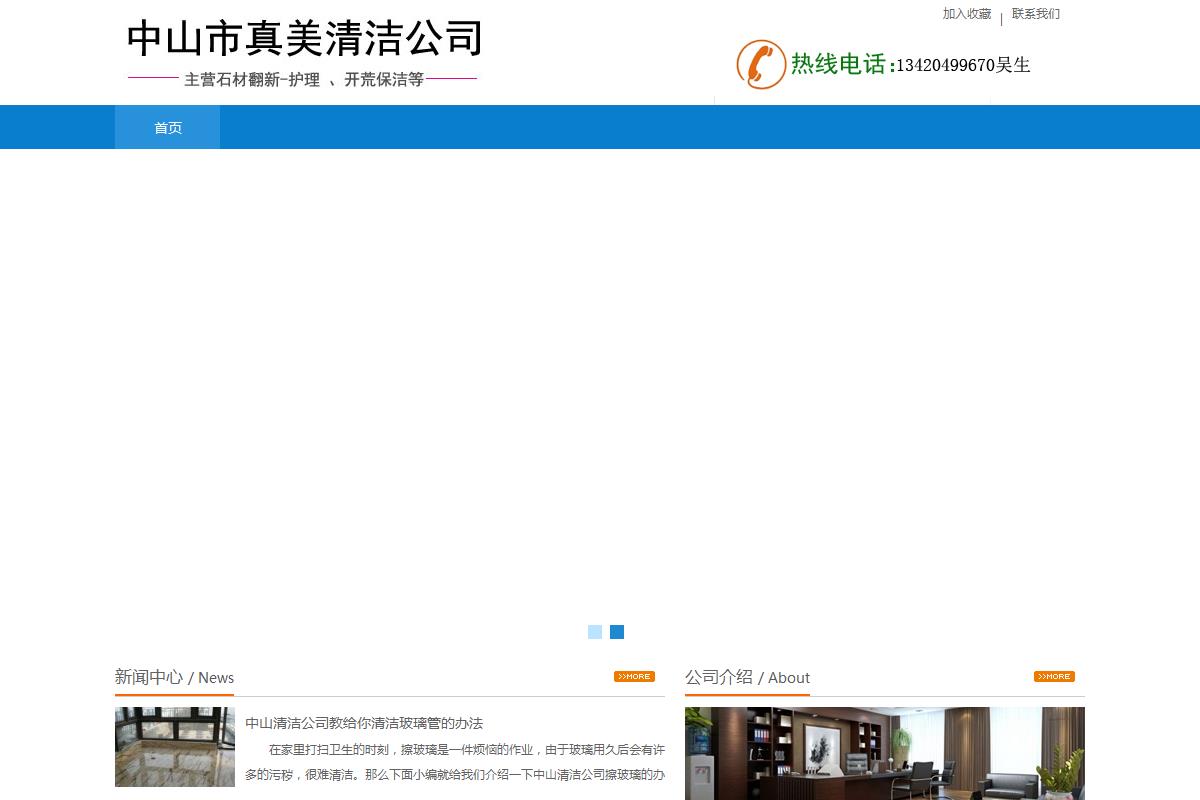Viewport: 1200px width, 800px height.
Task: Click the orange telephone hotline icon
Action: click(761, 65)
